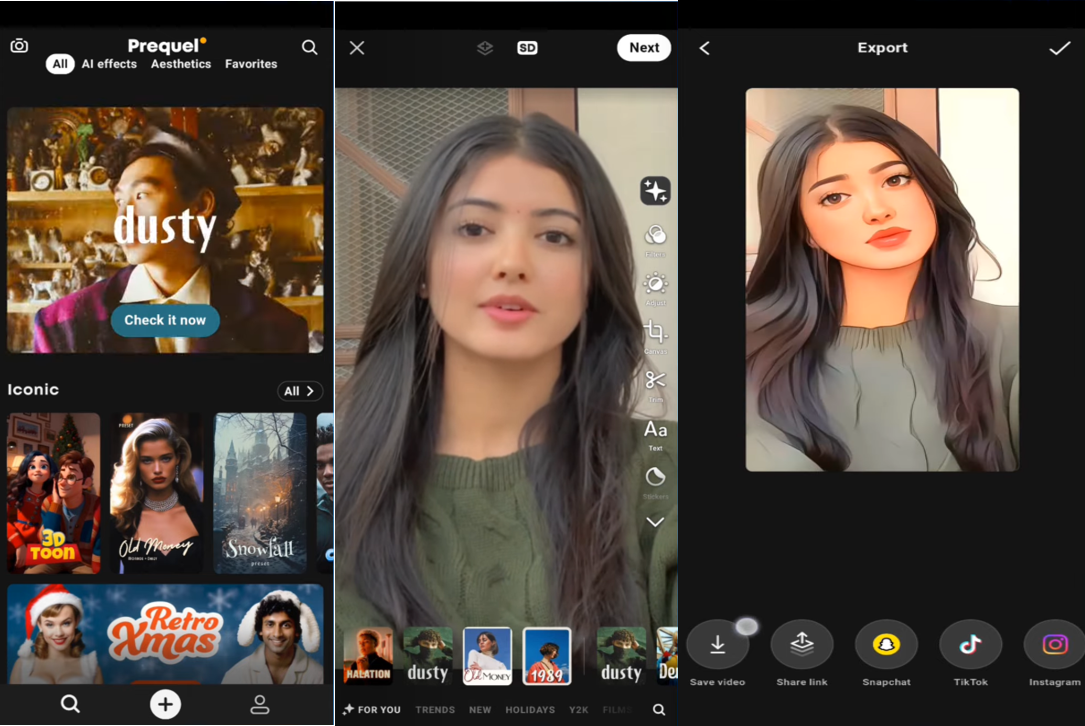Open the 3D Toon preset thumbnail

pos(53,493)
